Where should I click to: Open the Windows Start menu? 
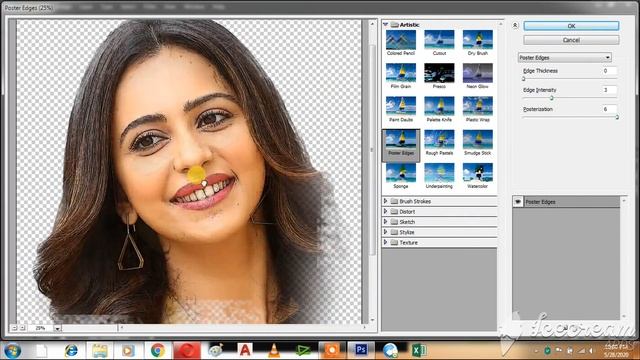(x=13, y=350)
